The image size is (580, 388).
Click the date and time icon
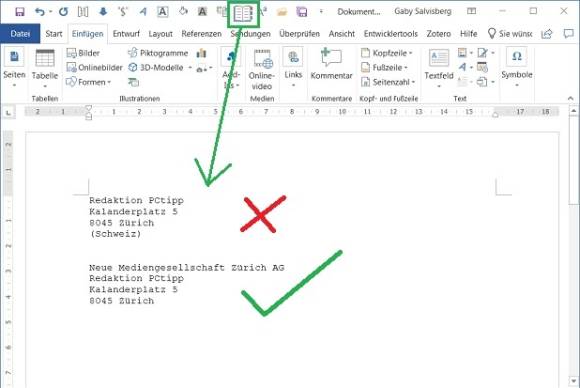click(x=482, y=67)
